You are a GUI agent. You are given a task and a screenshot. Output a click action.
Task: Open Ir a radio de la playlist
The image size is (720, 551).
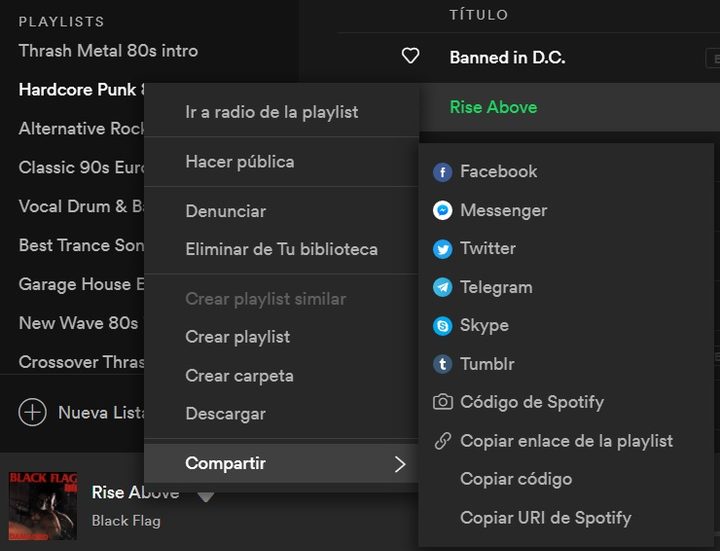point(272,112)
